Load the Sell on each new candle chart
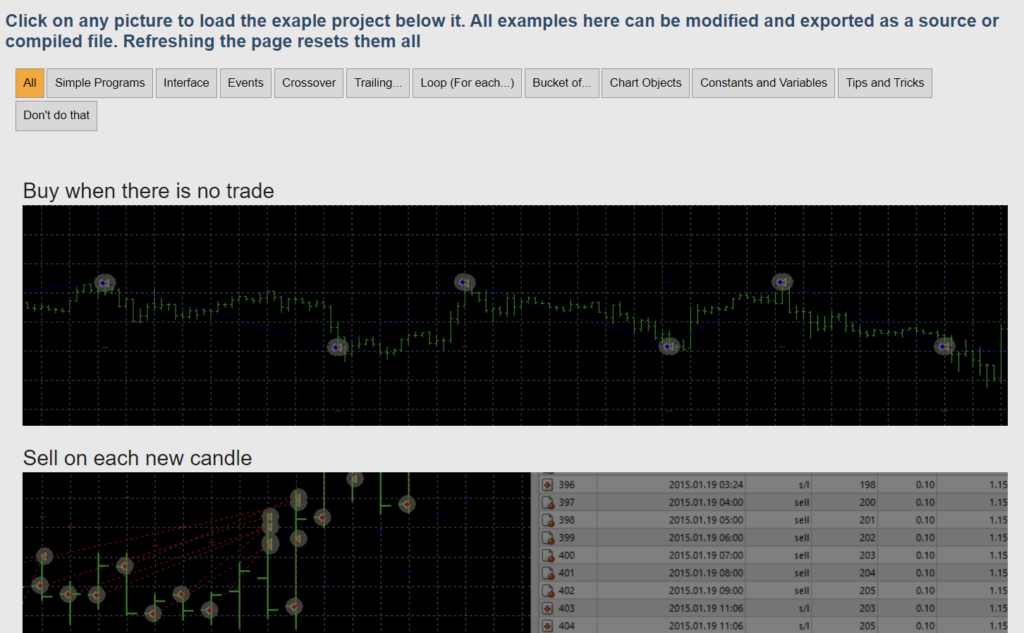 [x=515, y=553]
